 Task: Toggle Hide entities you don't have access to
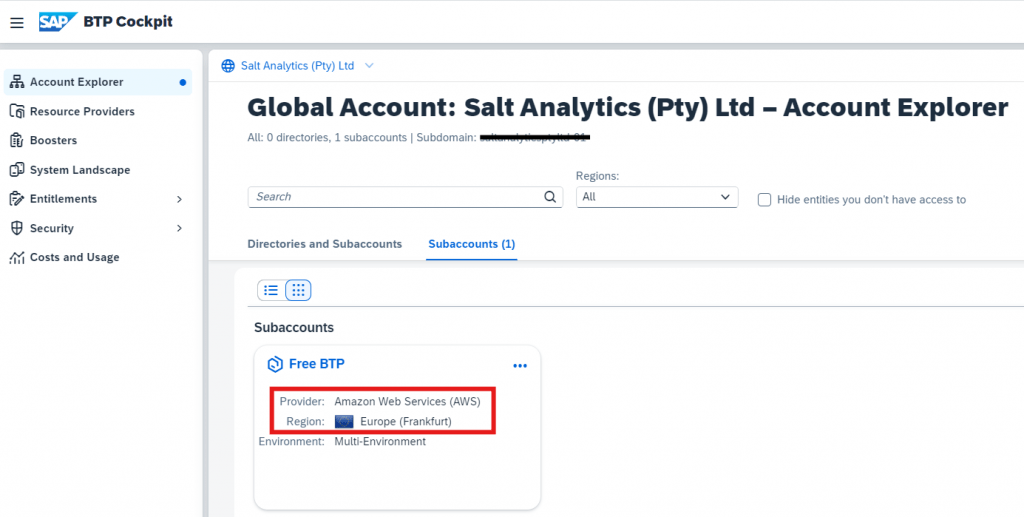[764, 200]
